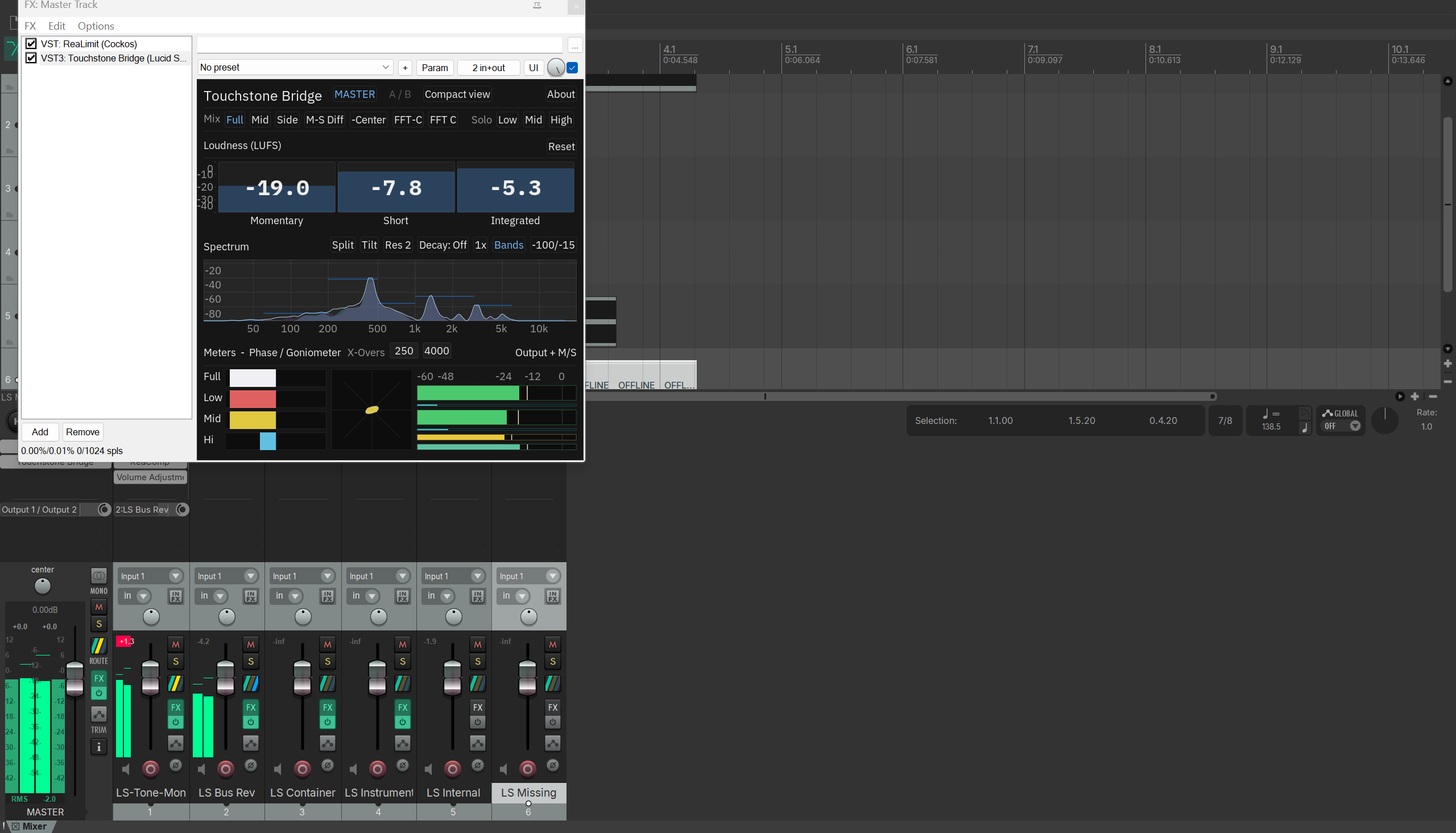1456x833 pixels.
Task: Solo the Low band
Action: coord(507,120)
